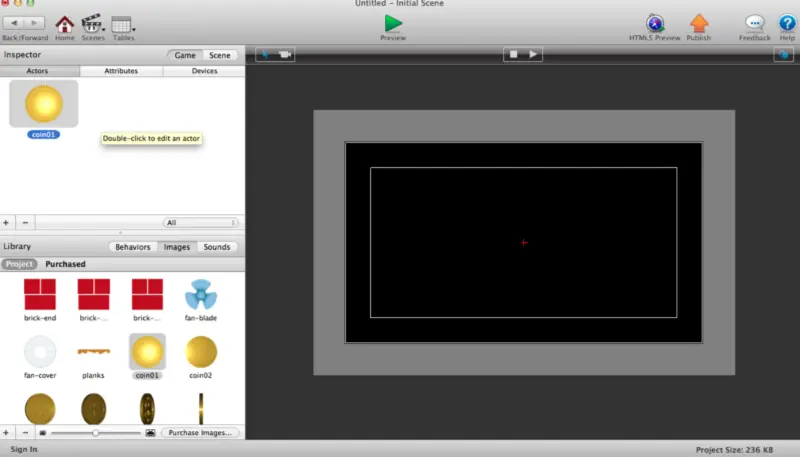The height and width of the screenshot is (457, 800).
Task: Click Purchase Images button
Action: pyautogui.click(x=200, y=433)
